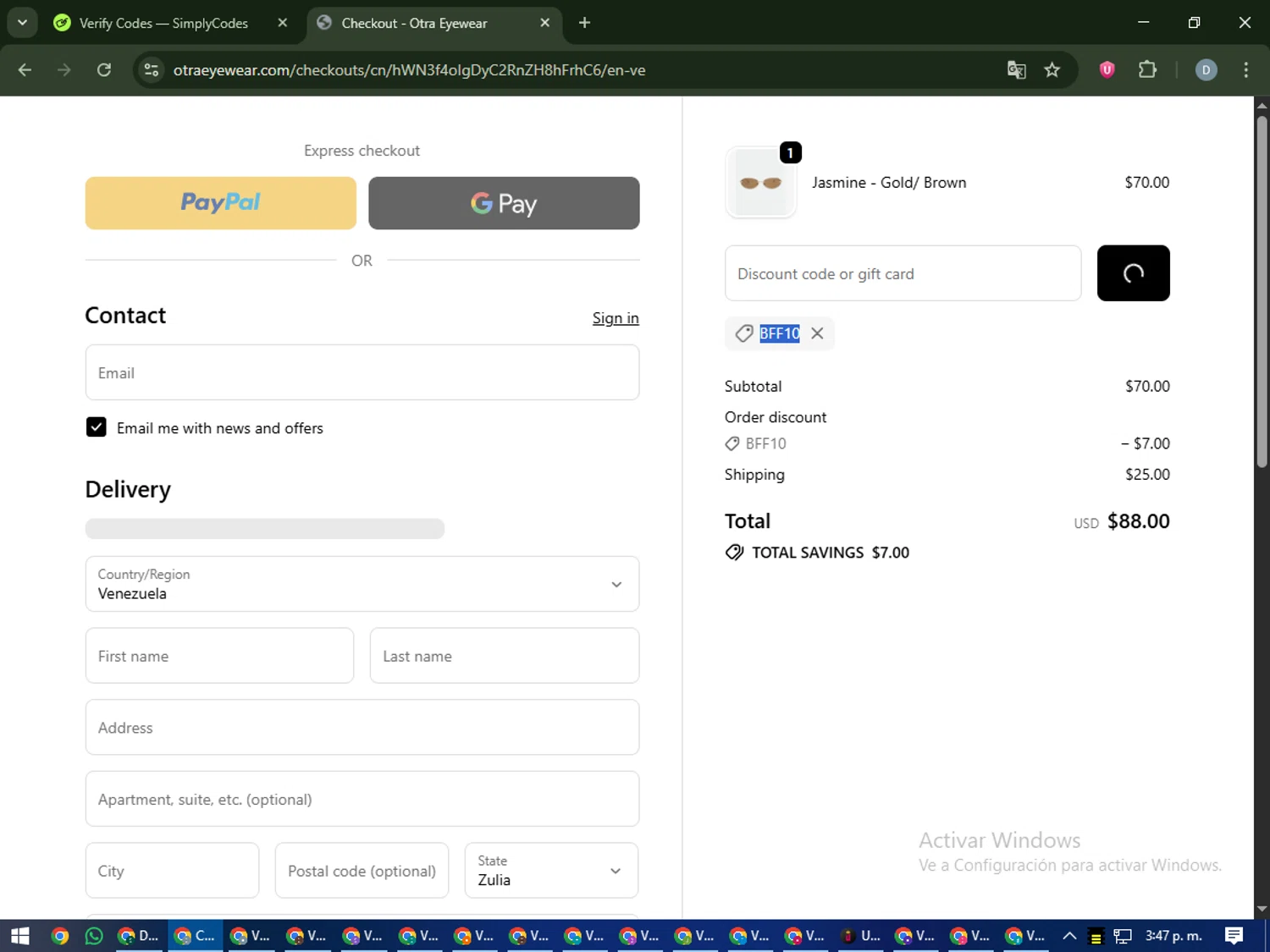Click the scrollbar down arrow
Screen dimensions: 1270x952
point(1262,910)
